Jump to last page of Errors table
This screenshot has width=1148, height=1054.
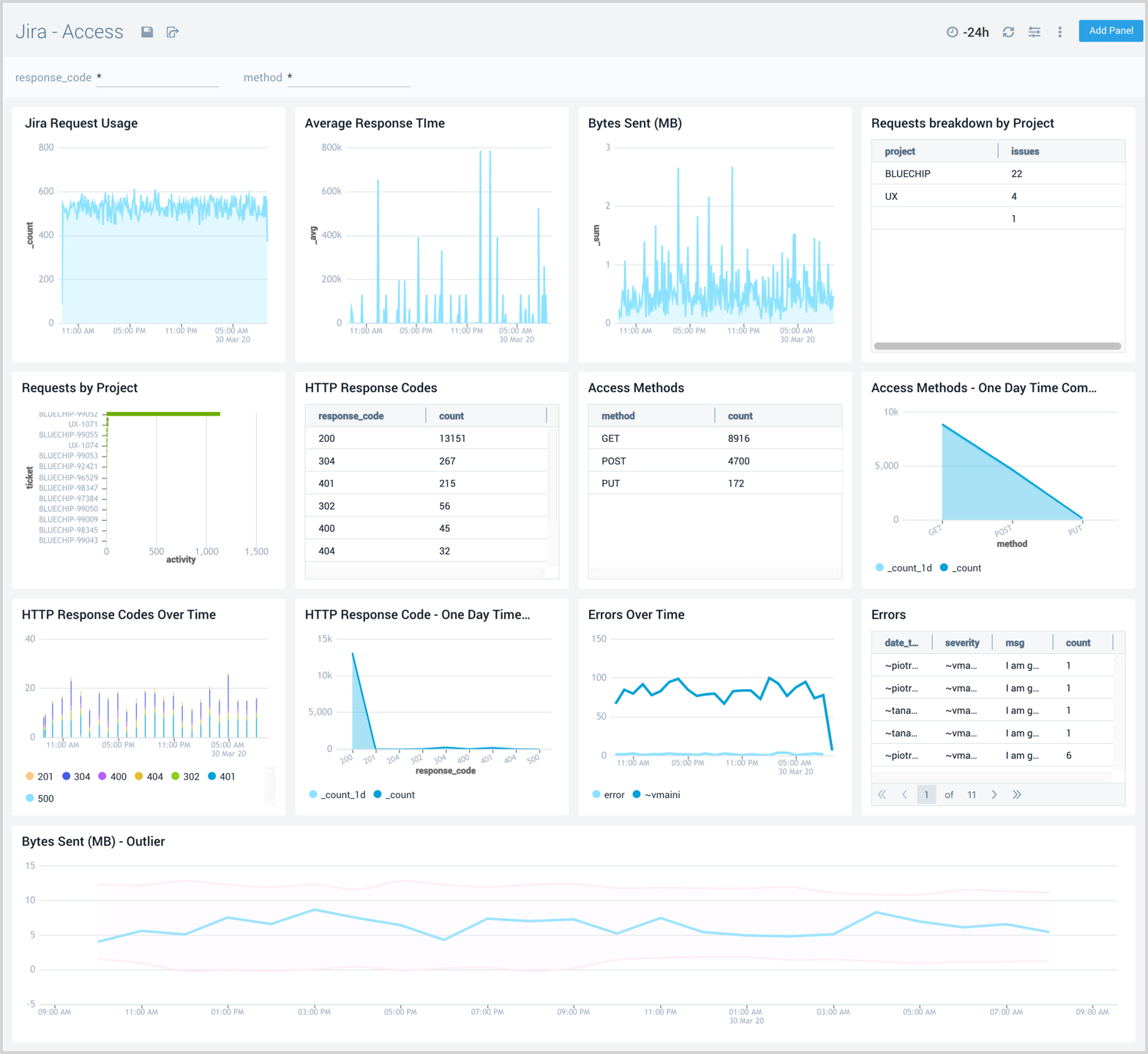1016,794
